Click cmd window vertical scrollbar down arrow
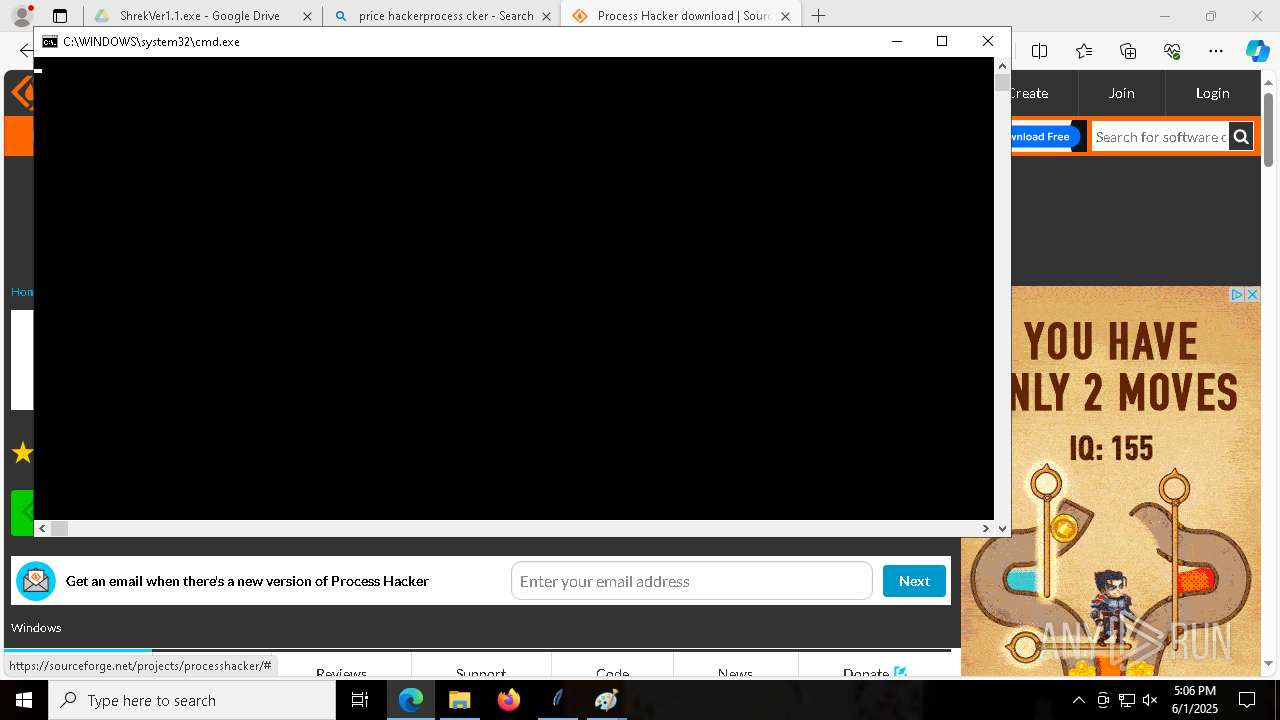The image size is (1280, 720). tap(1002, 529)
